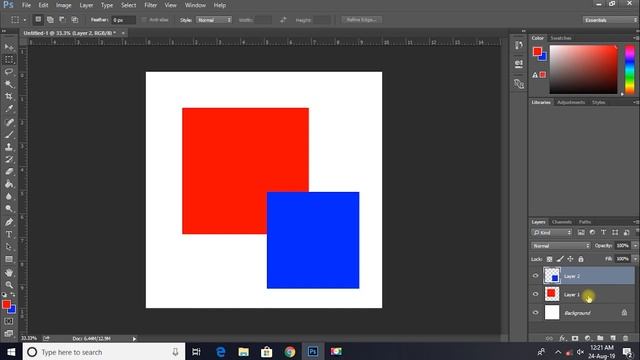Delete layer trash icon in Layers panel
640x360 pixels.
click(x=626, y=338)
